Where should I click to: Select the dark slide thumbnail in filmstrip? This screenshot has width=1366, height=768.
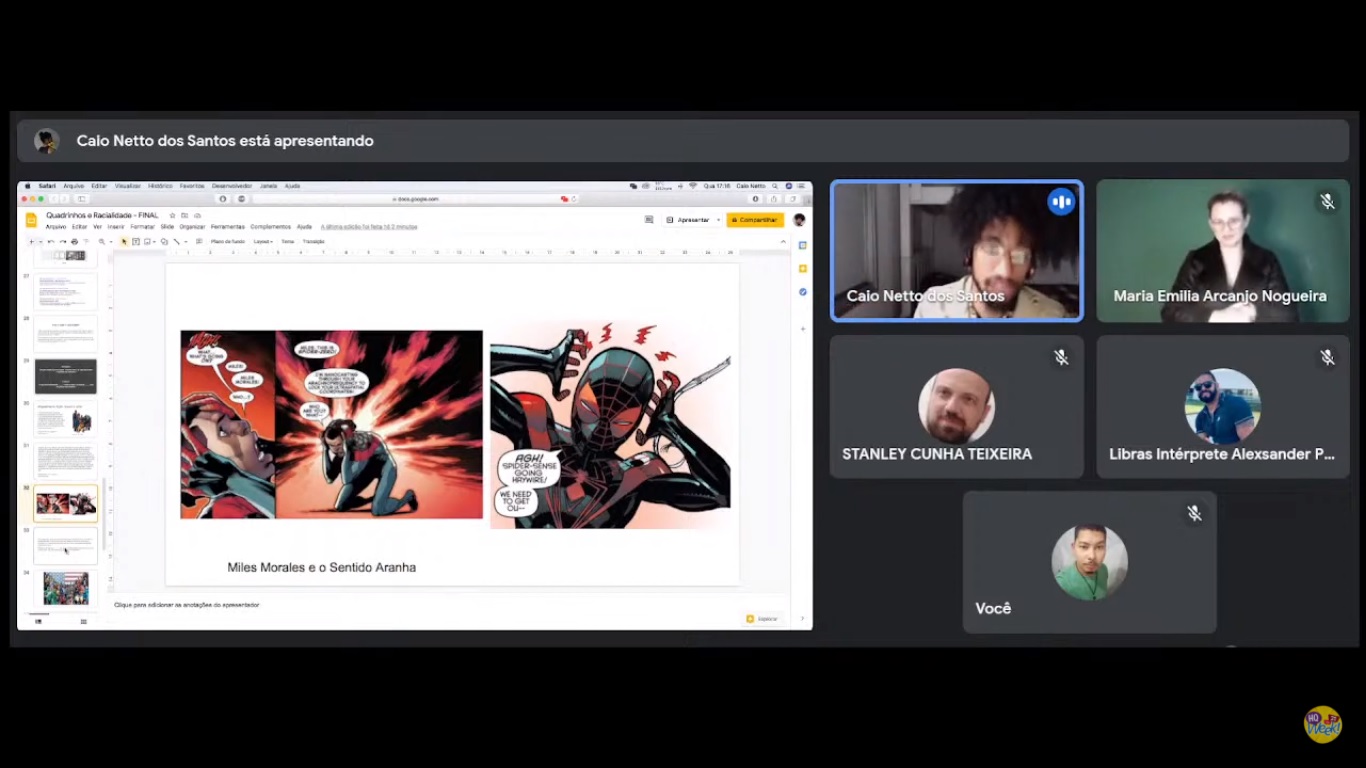[66, 376]
